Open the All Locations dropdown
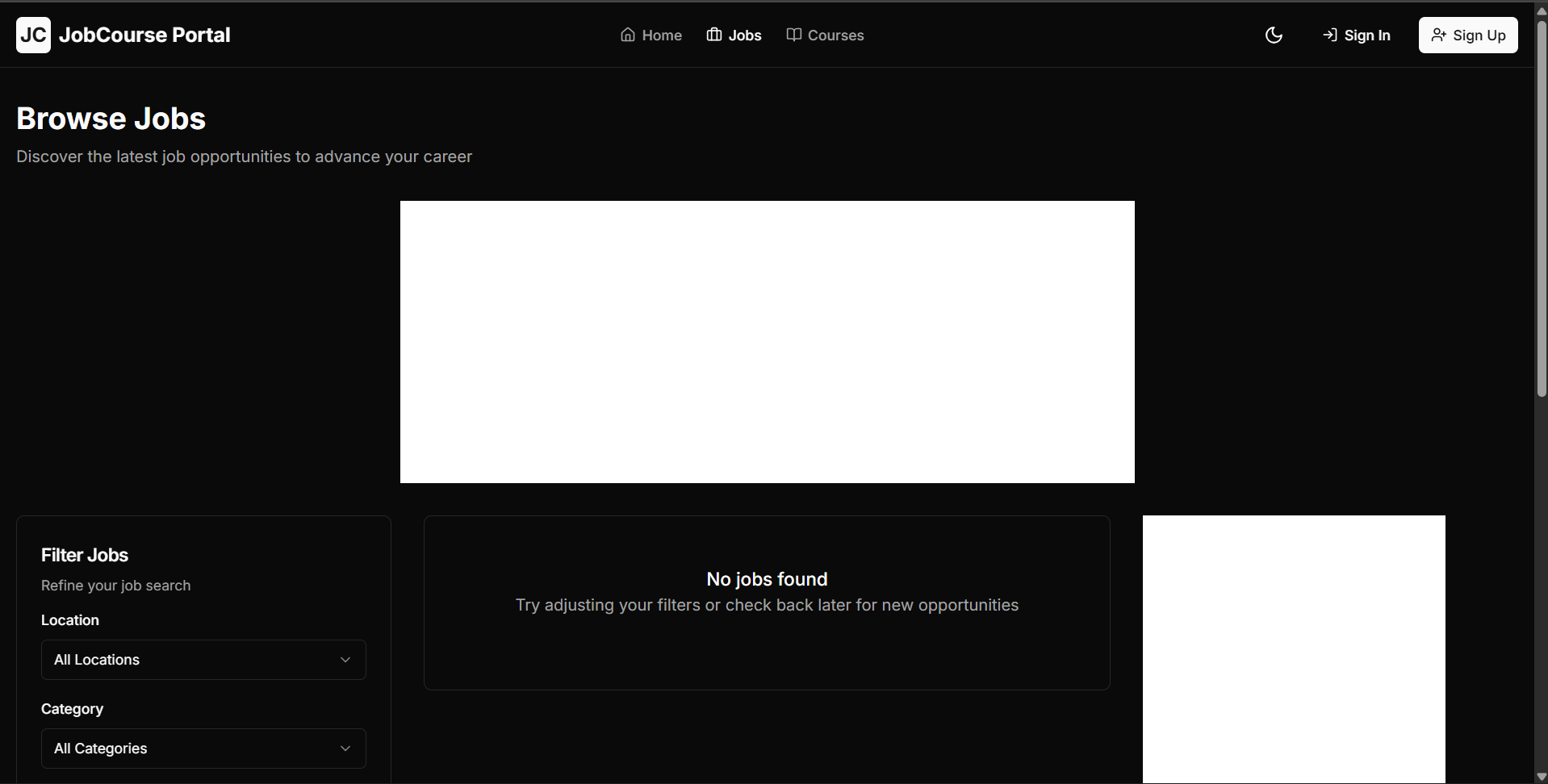The height and width of the screenshot is (784, 1548). pos(202,659)
